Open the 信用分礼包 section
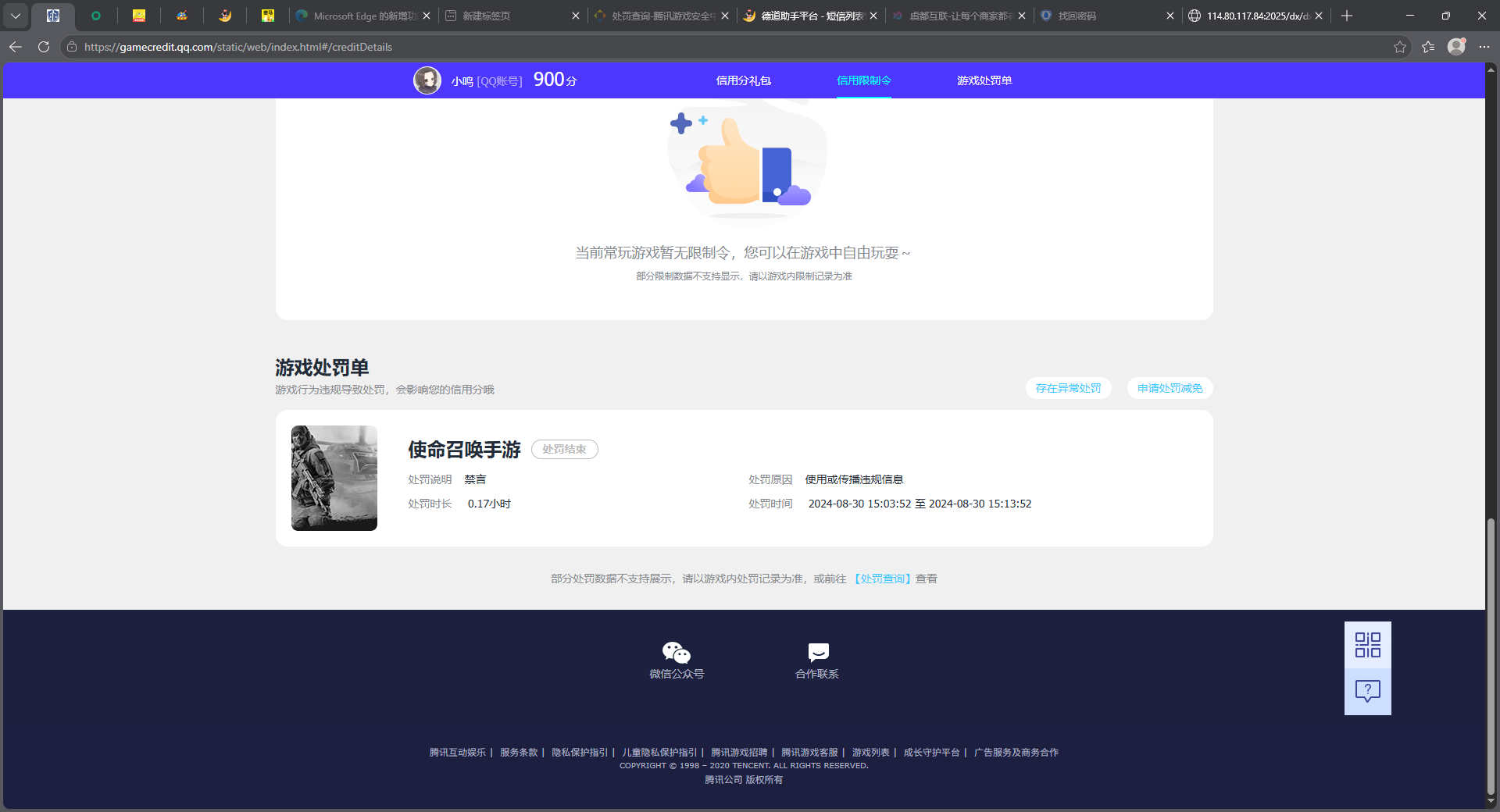Screen dimensions: 1500x812 [x=743, y=80]
